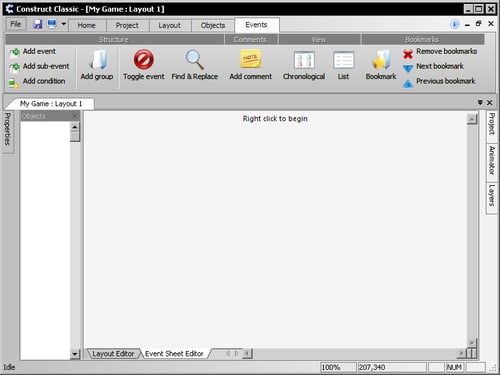Switch to the Layout Editor tab
The image size is (500, 375).
113,354
